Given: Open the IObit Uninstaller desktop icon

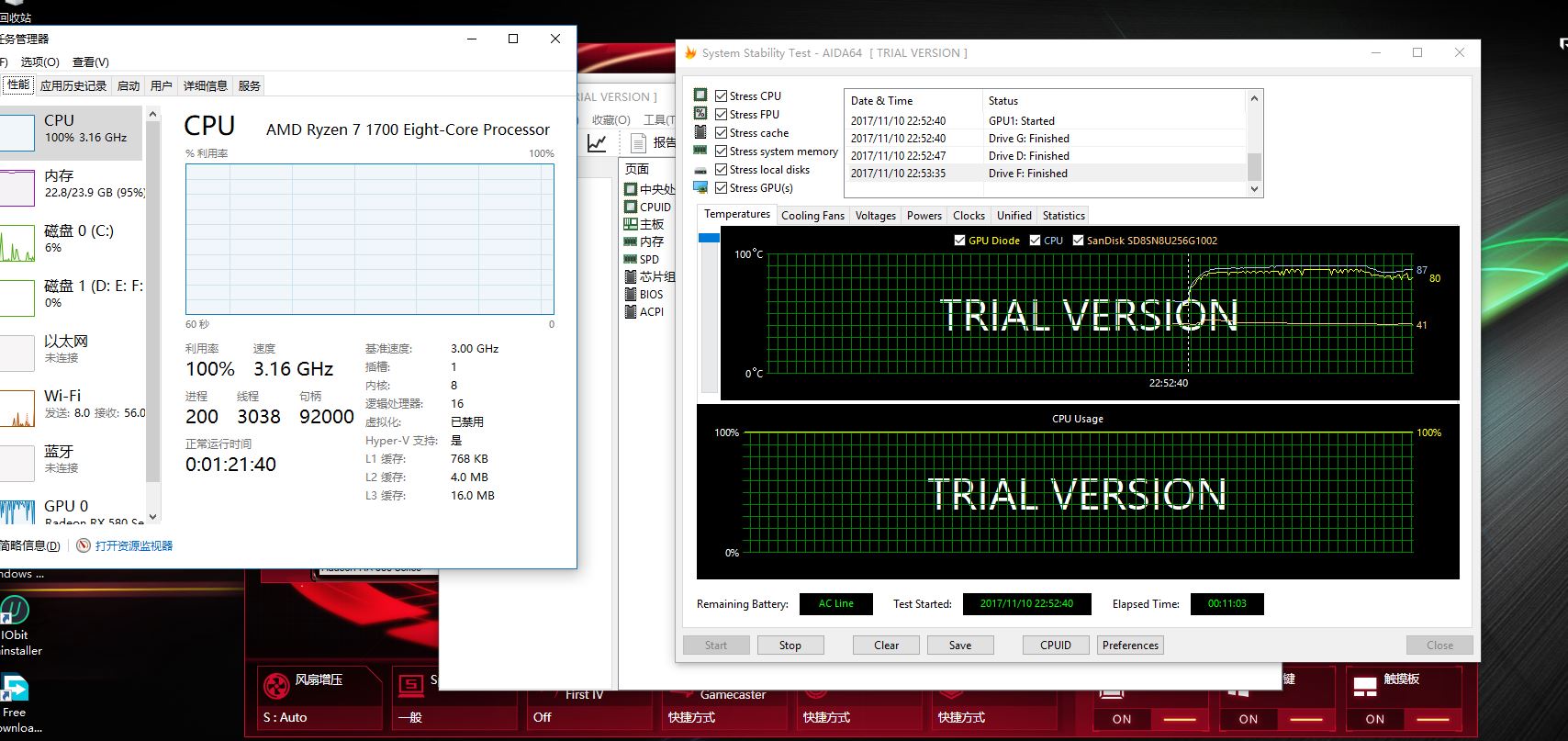Looking at the screenshot, I should pyautogui.click(x=16, y=611).
